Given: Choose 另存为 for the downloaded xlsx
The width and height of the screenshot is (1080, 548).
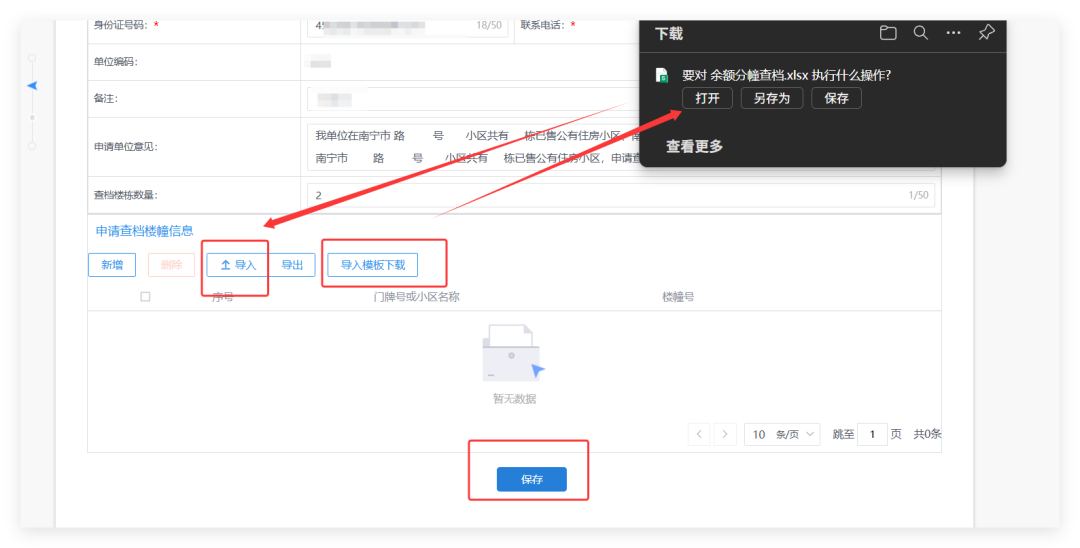Looking at the screenshot, I should (x=771, y=98).
